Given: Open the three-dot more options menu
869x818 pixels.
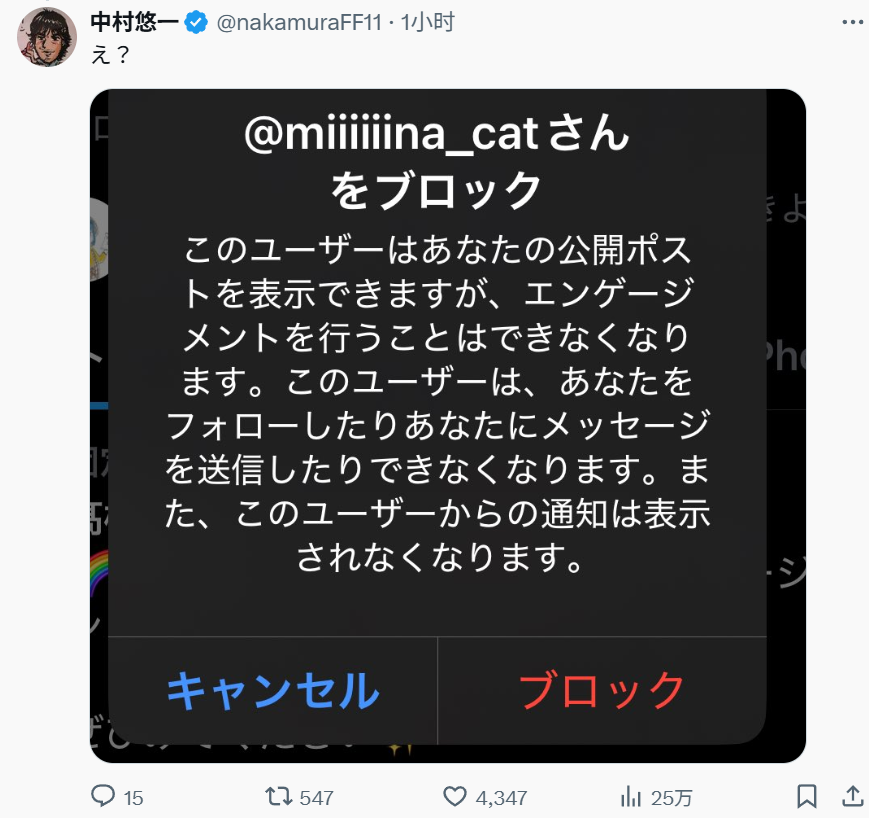Looking at the screenshot, I should (x=852, y=22).
